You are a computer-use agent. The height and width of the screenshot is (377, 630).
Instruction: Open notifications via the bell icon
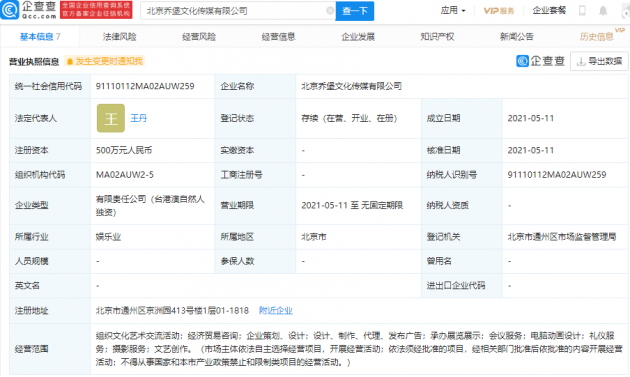click(603, 11)
